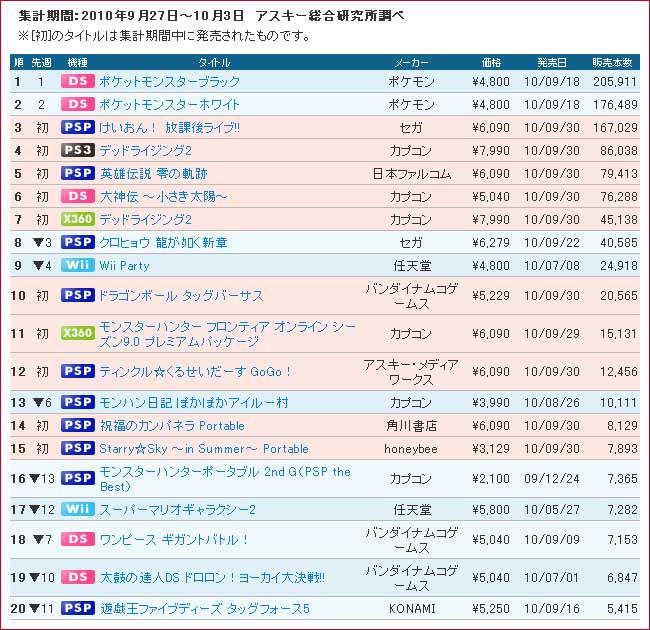
Task: Click sales figure 205,911
Action: [615, 81]
